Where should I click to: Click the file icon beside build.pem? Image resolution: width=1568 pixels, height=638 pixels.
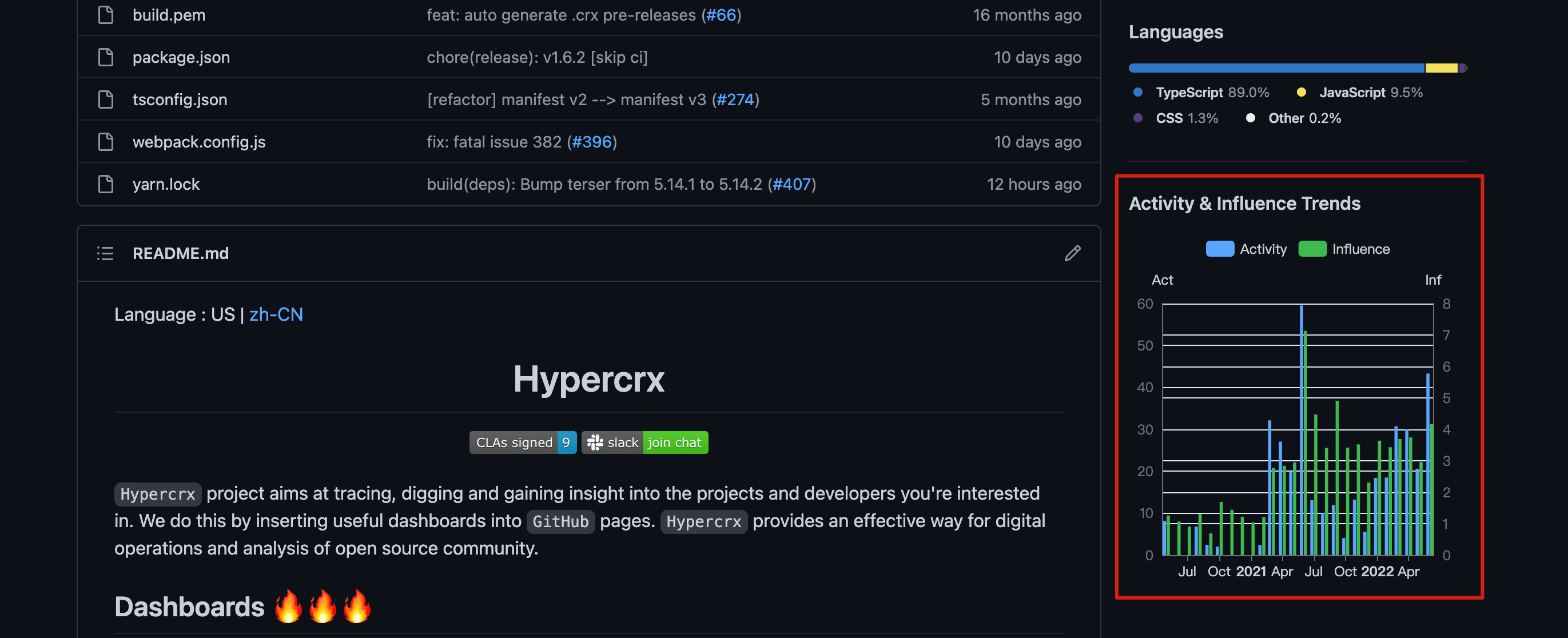click(106, 15)
